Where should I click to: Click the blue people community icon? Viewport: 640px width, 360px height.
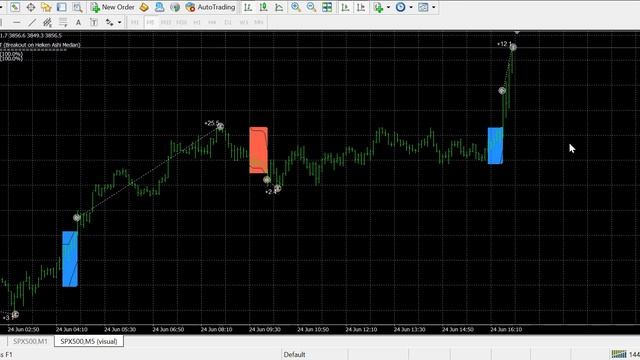pyautogui.click(x=159, y=7)
